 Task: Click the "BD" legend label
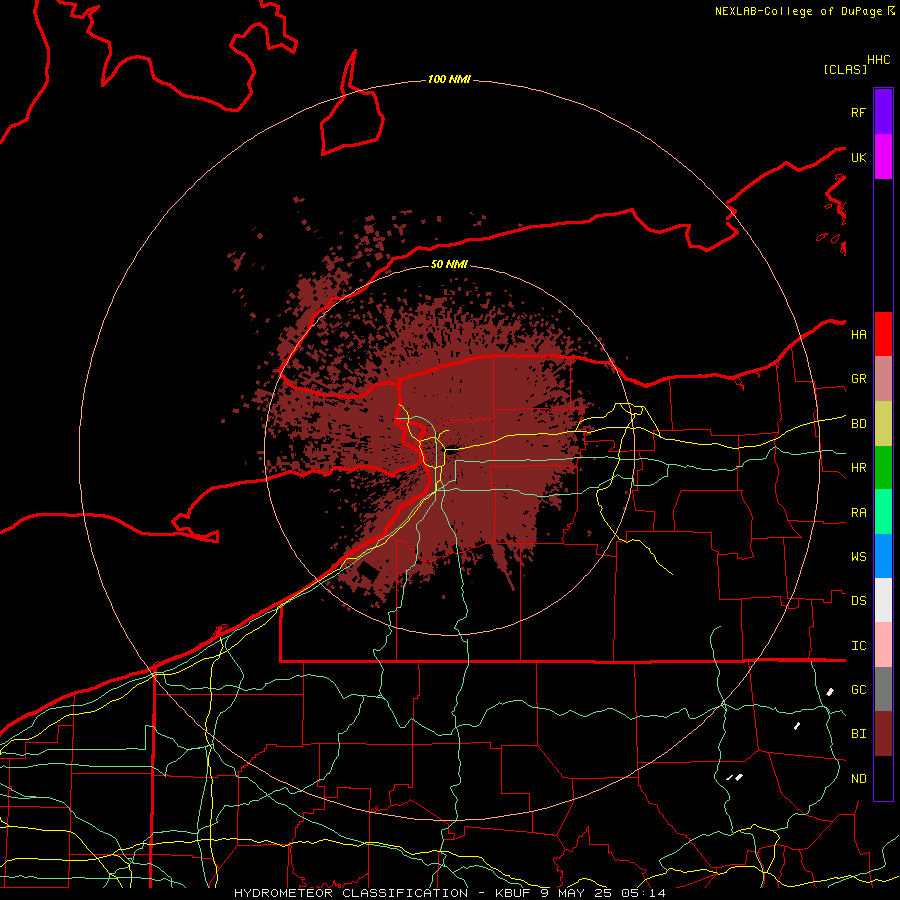tap(858, 424)
